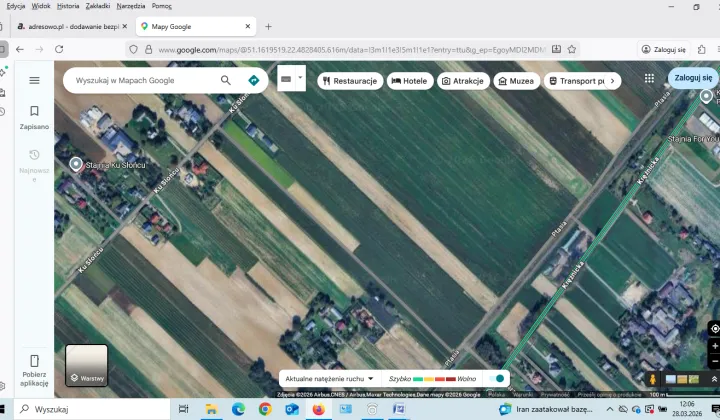720x420 pixels.
Task: Zoom in with the plus button
Action: (714, 346)
